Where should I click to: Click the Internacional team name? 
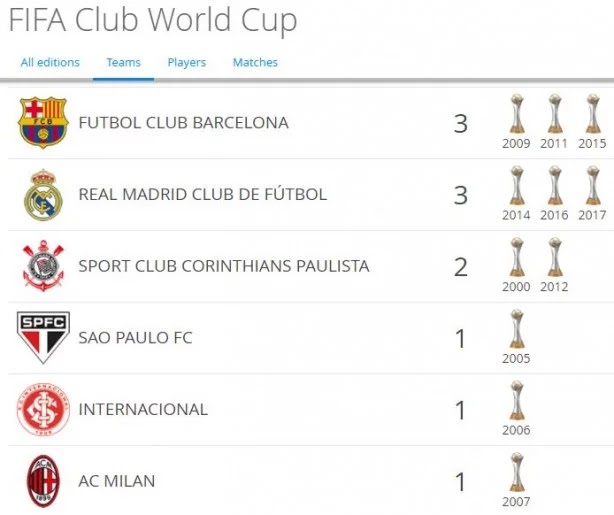coord(143,409)
